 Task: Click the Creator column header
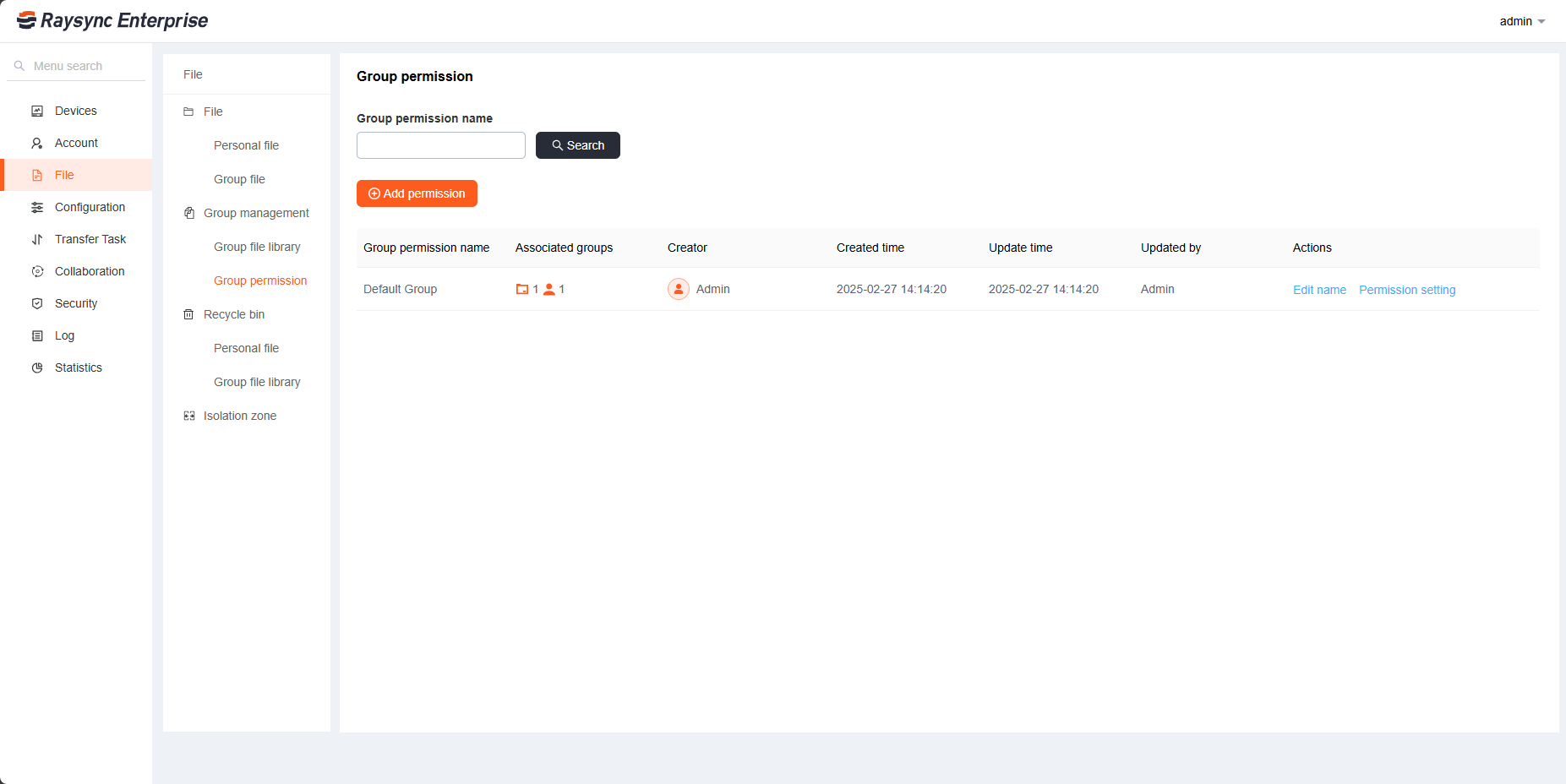(x=687, y=248)
